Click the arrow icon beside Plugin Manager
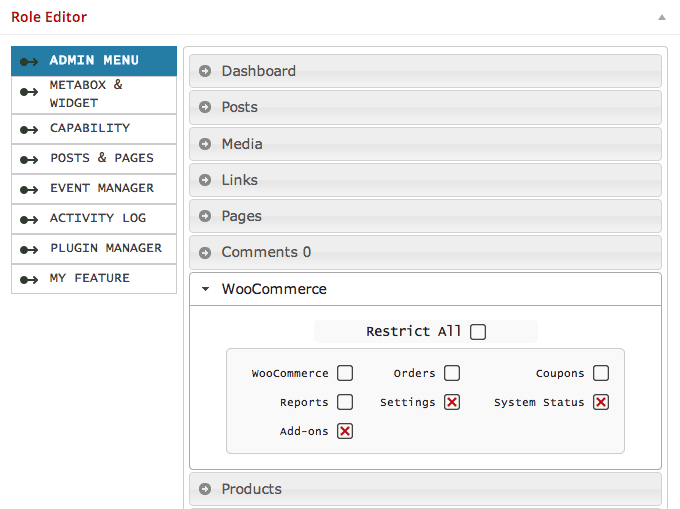The width and height of the screenshot is (680, 509). [29, 250]
